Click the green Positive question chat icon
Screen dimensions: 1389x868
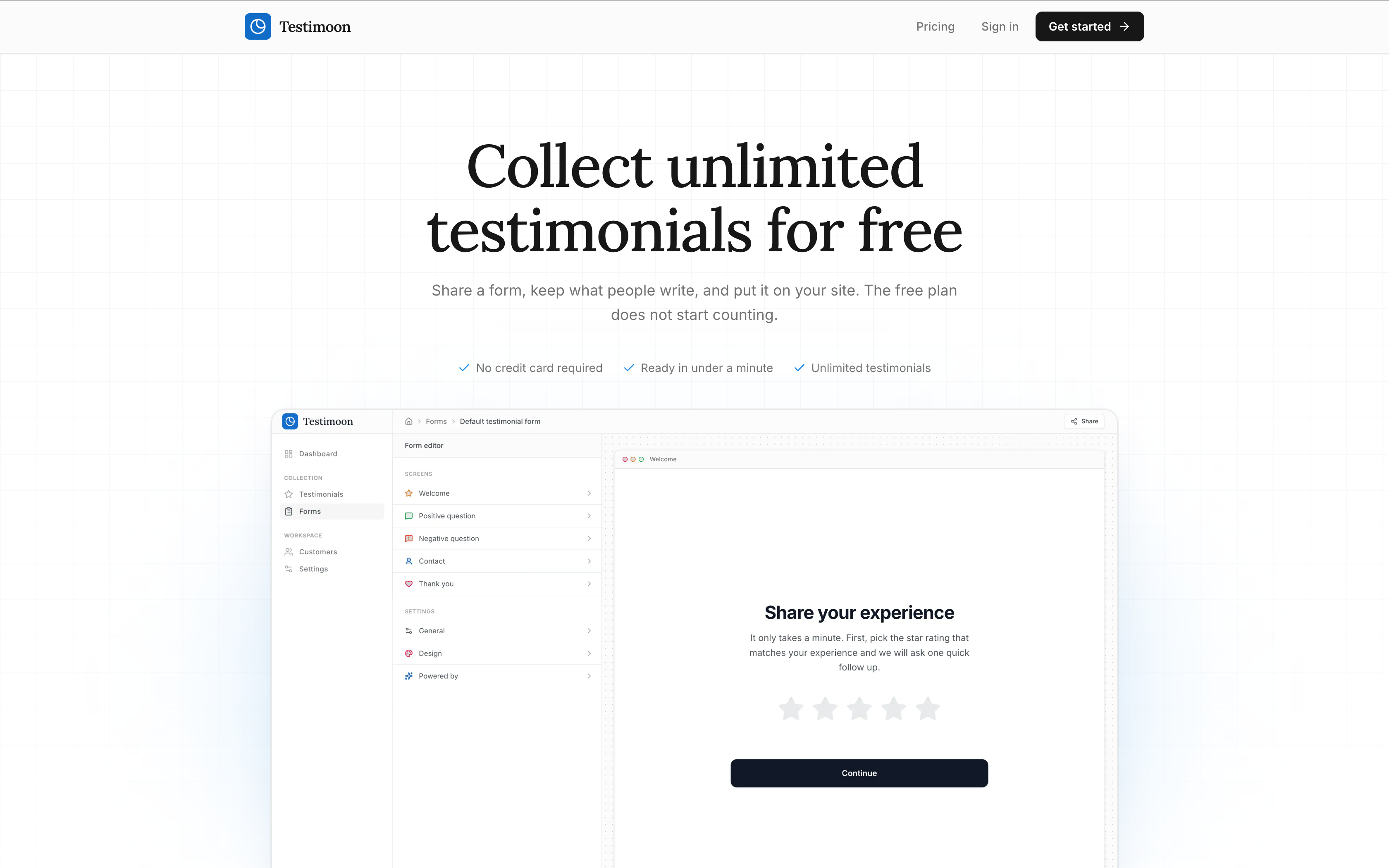tap(409, 516)
